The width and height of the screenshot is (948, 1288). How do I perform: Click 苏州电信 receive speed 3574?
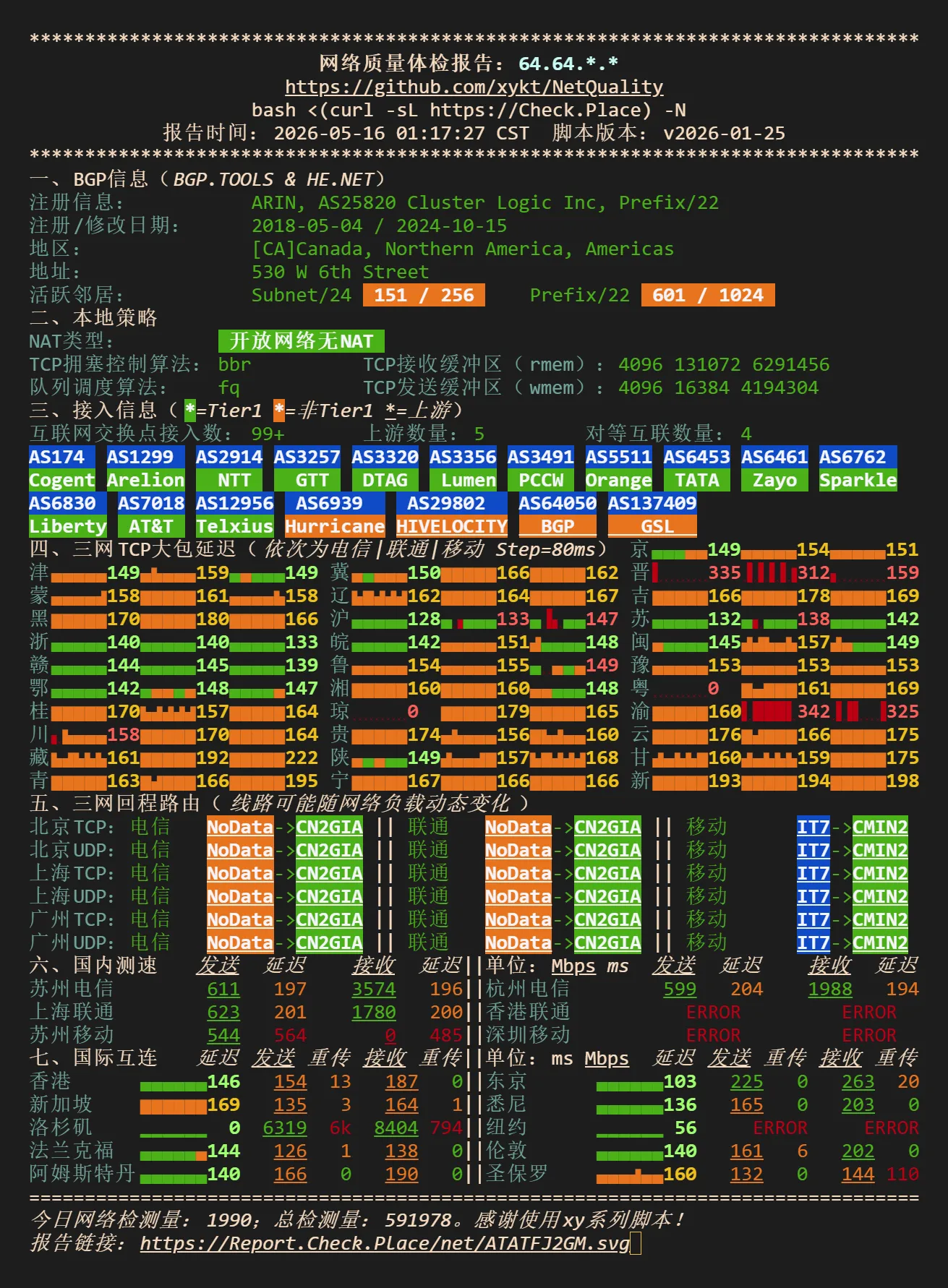coord(374,989)
